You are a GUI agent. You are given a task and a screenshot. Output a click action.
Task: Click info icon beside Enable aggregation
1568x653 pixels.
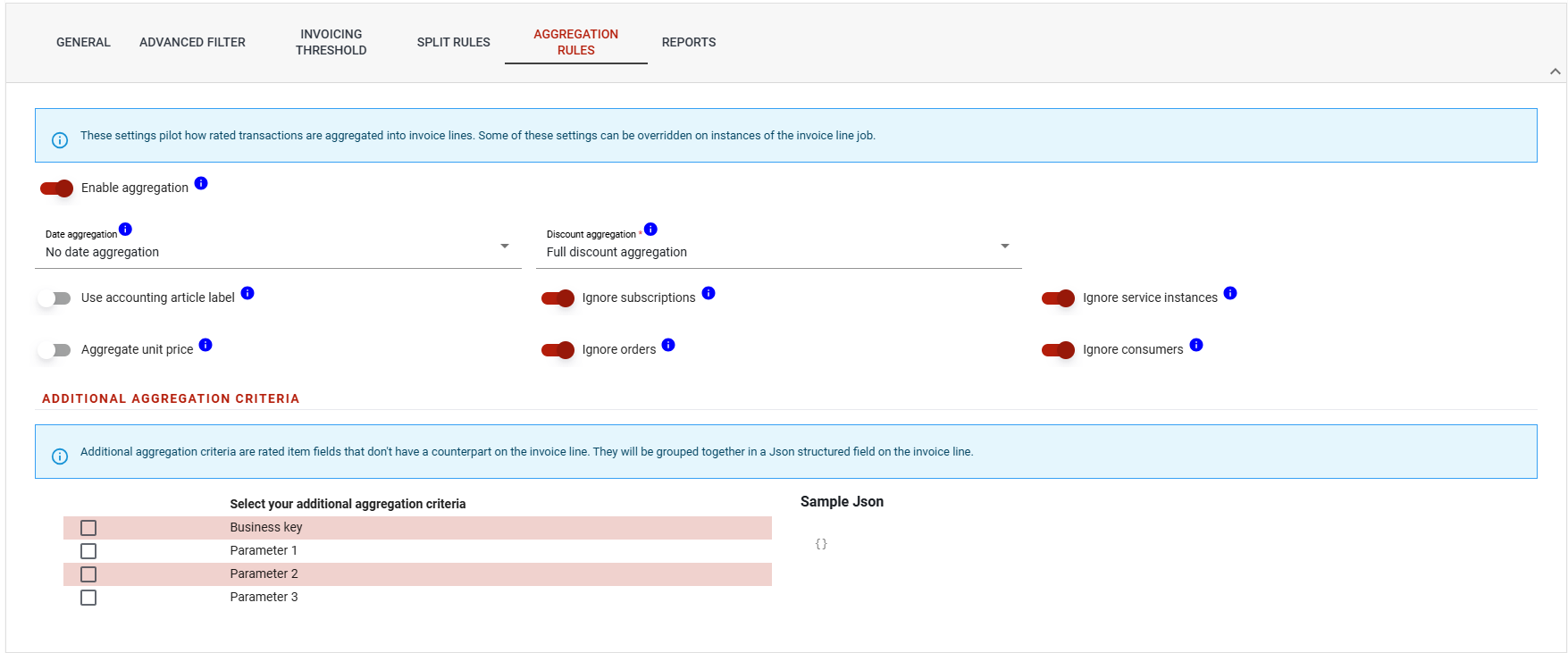tap(201, 183)
